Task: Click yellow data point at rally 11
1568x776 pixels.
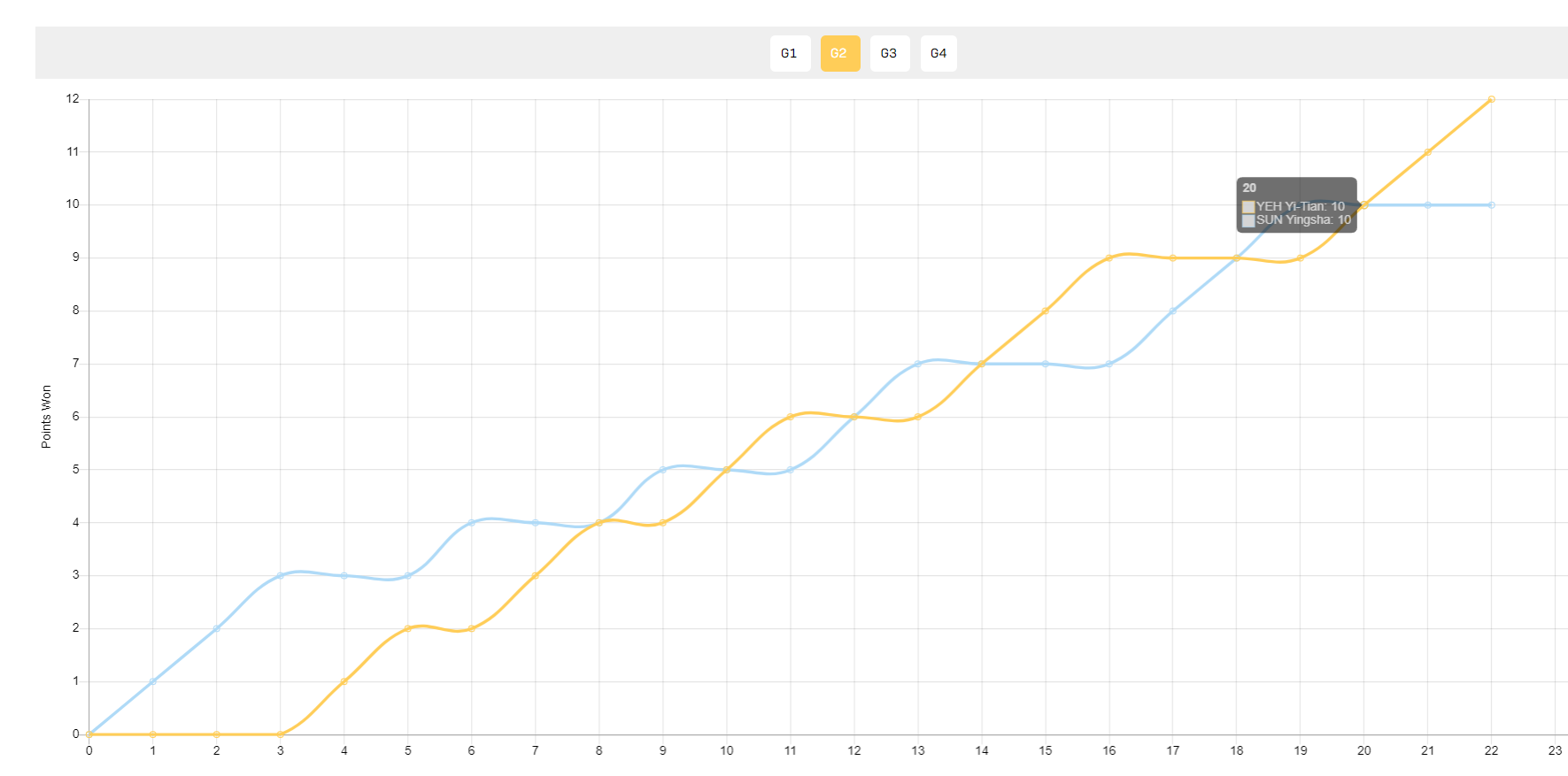Action: tap(791, 417)
